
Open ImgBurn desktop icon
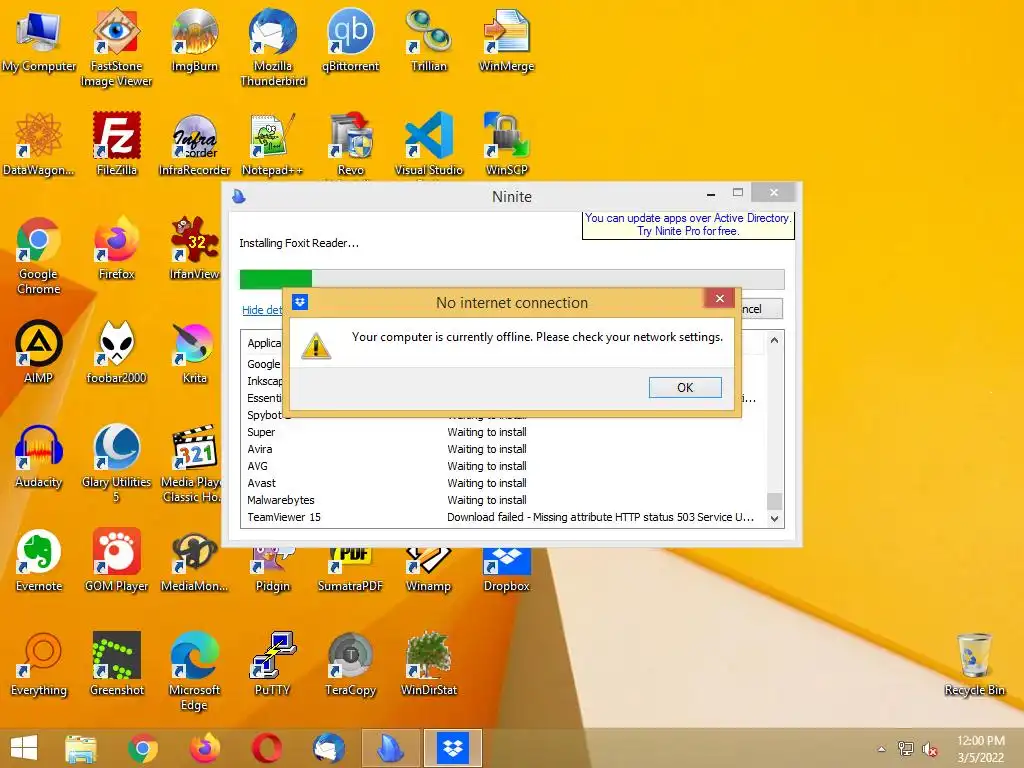194,42
